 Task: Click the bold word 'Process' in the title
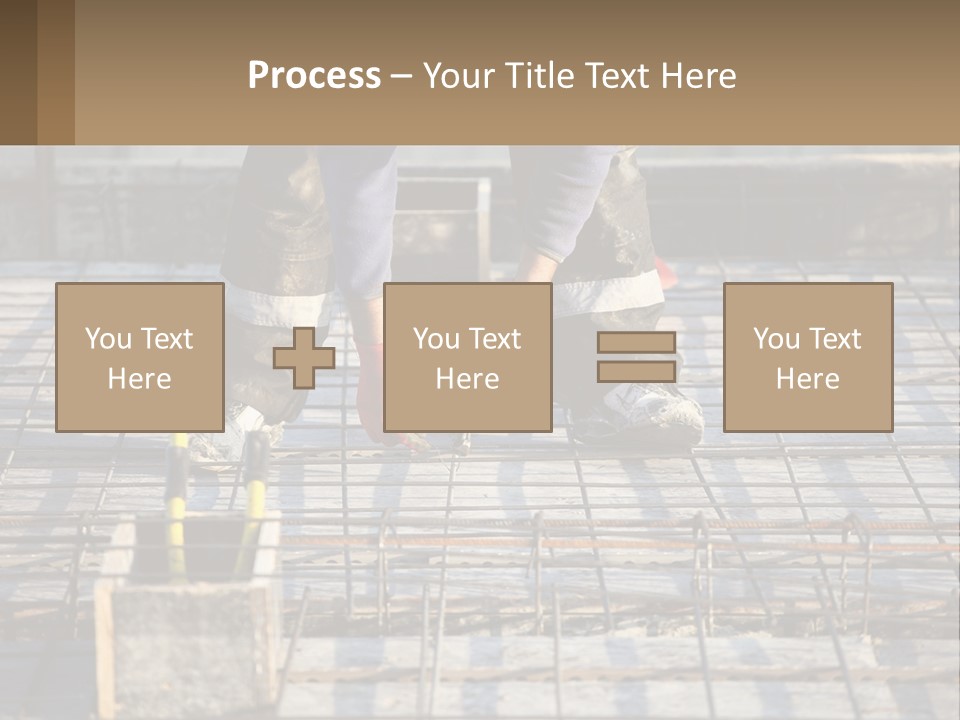(314, 75)
